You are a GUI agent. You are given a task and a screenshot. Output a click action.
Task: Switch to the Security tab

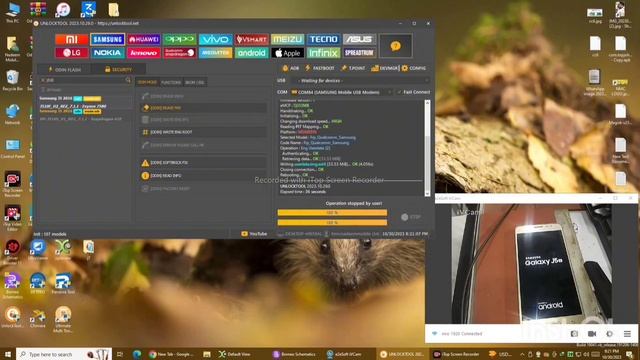(x=118, y=70)
